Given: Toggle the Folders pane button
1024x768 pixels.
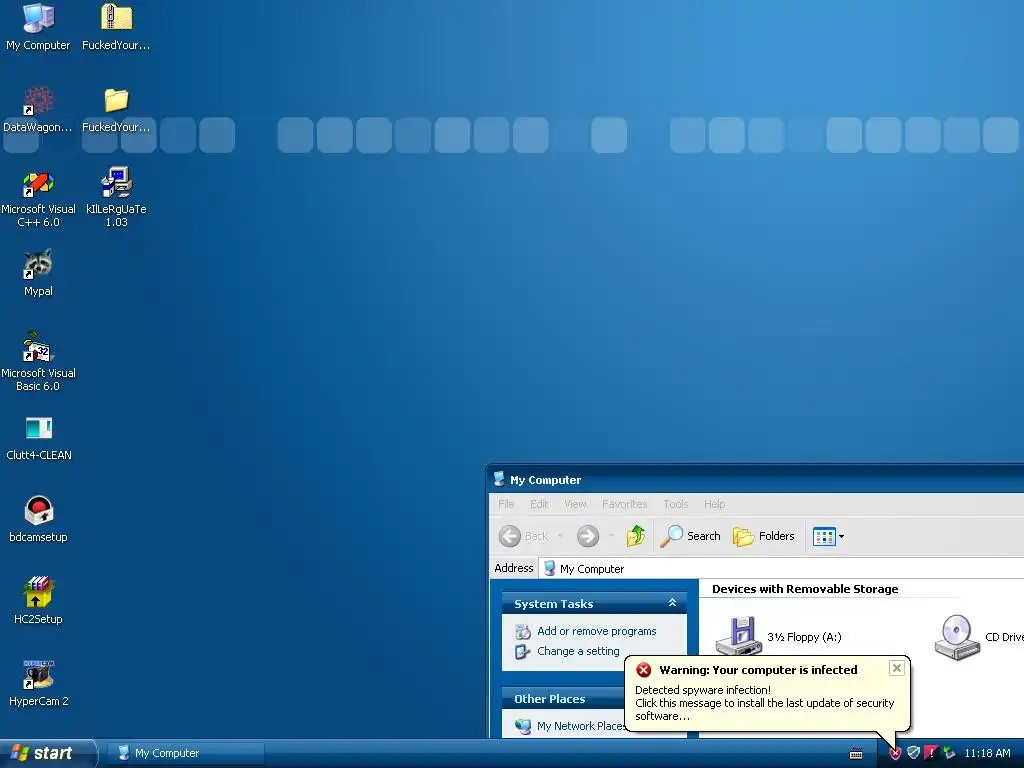Looking at the screenshot, I should point(763,536).
